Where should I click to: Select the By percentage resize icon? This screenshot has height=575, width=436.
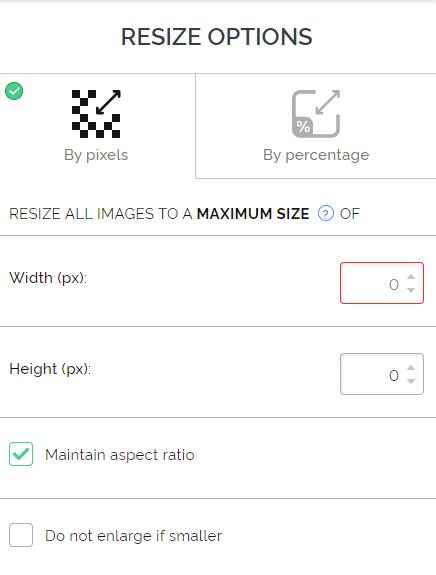pos(316,114)
